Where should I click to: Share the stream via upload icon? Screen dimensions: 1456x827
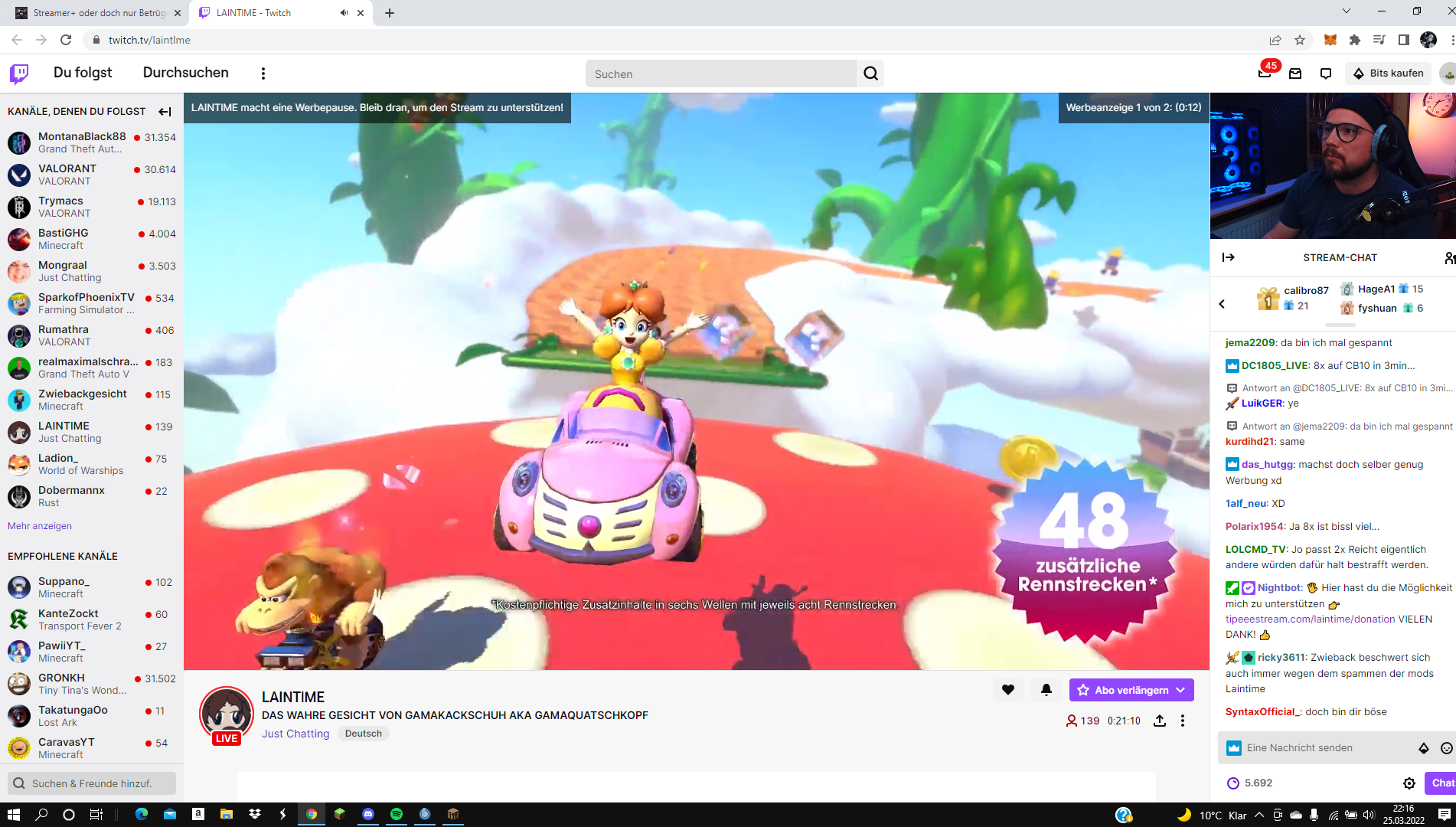pyautogui.click(x=1160, y=721)
